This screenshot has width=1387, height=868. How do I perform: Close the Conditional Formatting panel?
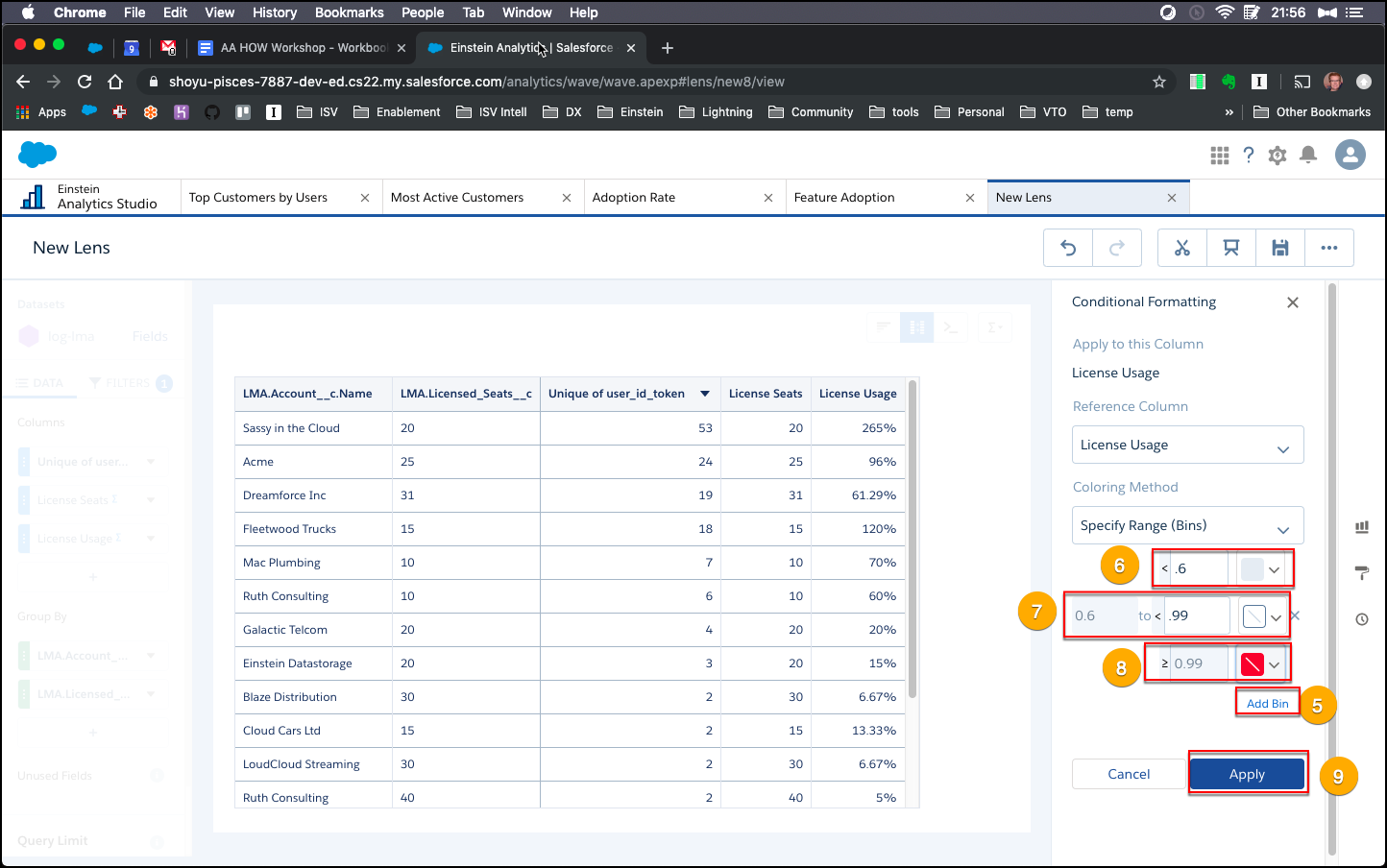(1293, 302)
